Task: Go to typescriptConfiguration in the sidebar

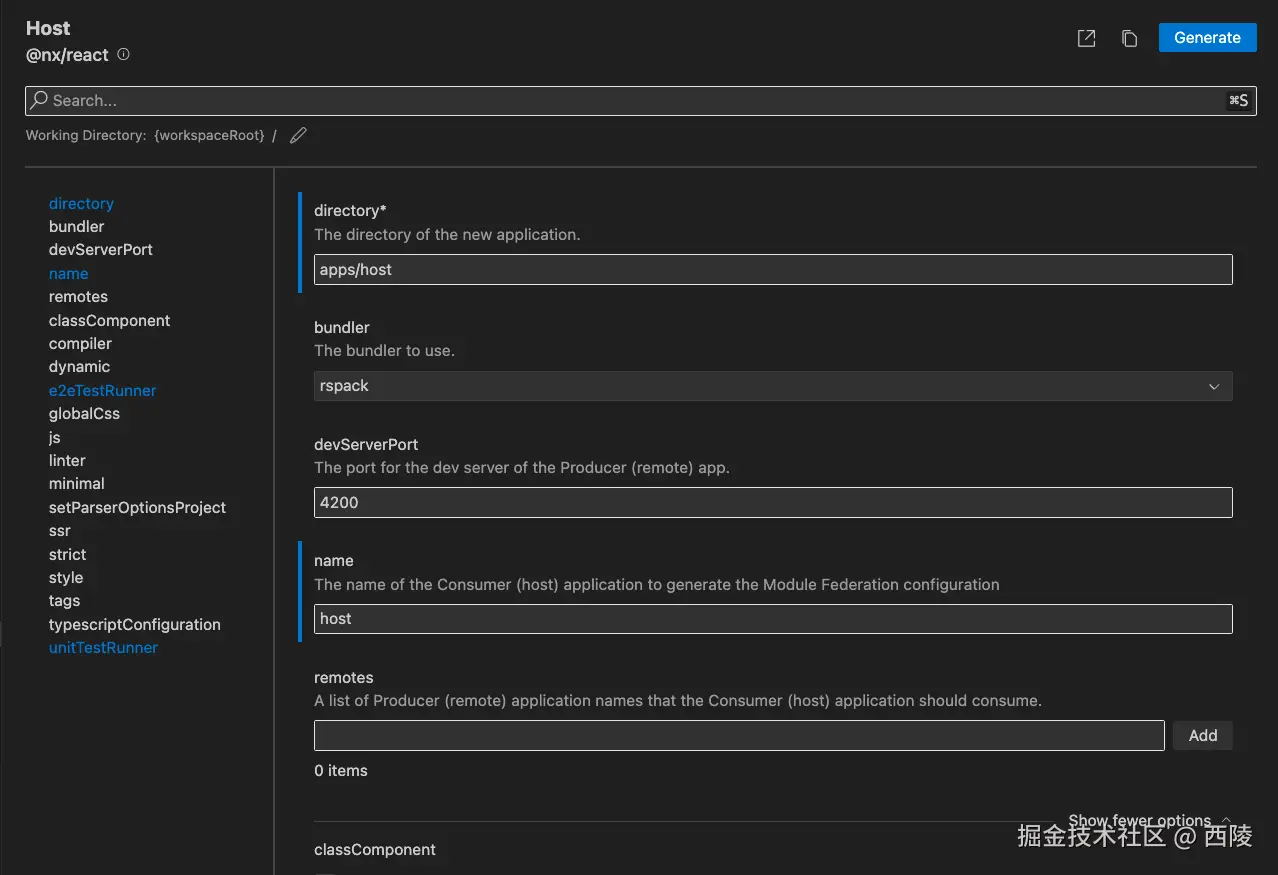Action: (x=135, y=624)
